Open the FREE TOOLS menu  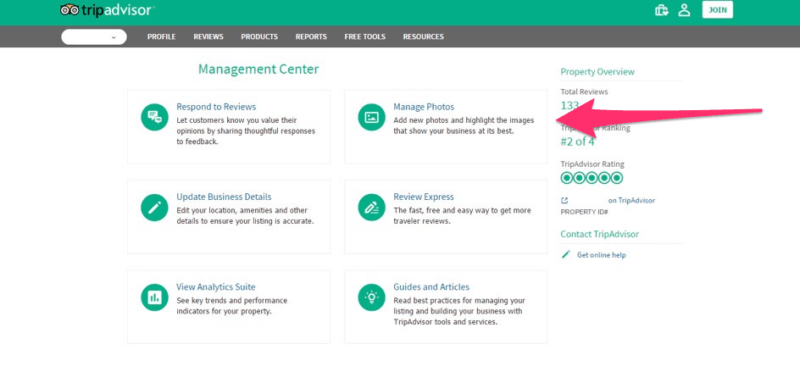[365, 37]
